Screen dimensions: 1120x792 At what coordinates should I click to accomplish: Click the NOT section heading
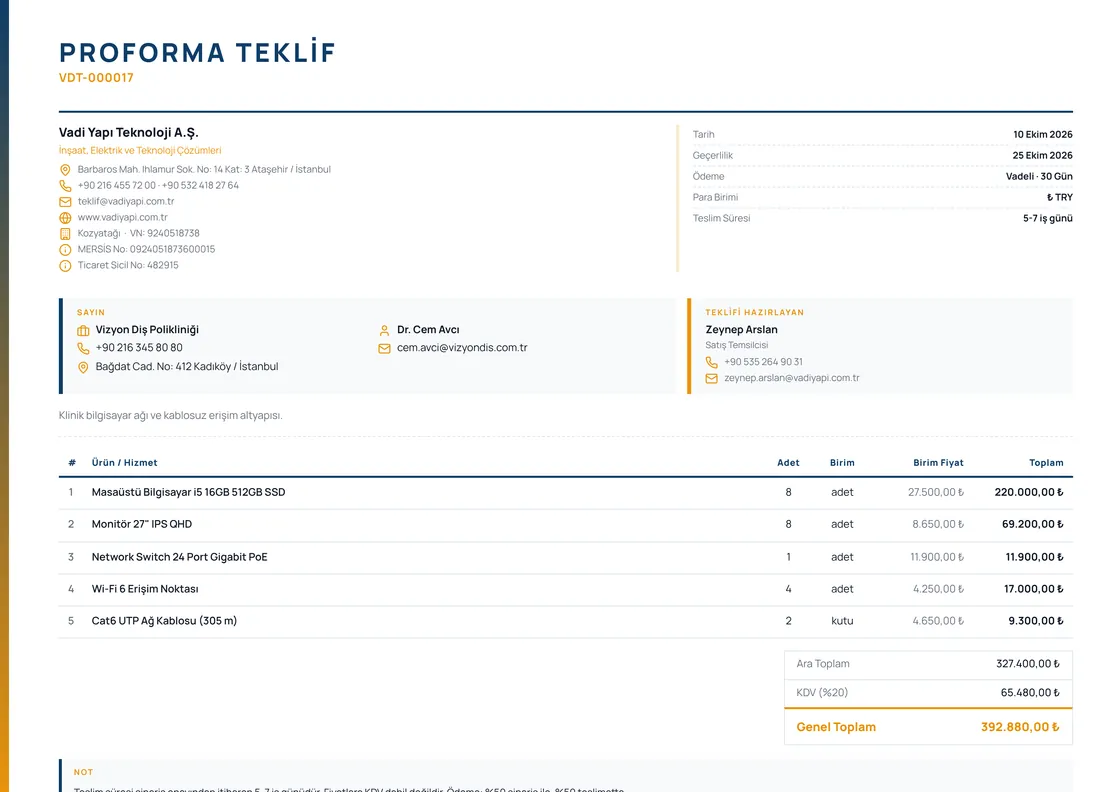pyautogui.click(x=83, y=773)
